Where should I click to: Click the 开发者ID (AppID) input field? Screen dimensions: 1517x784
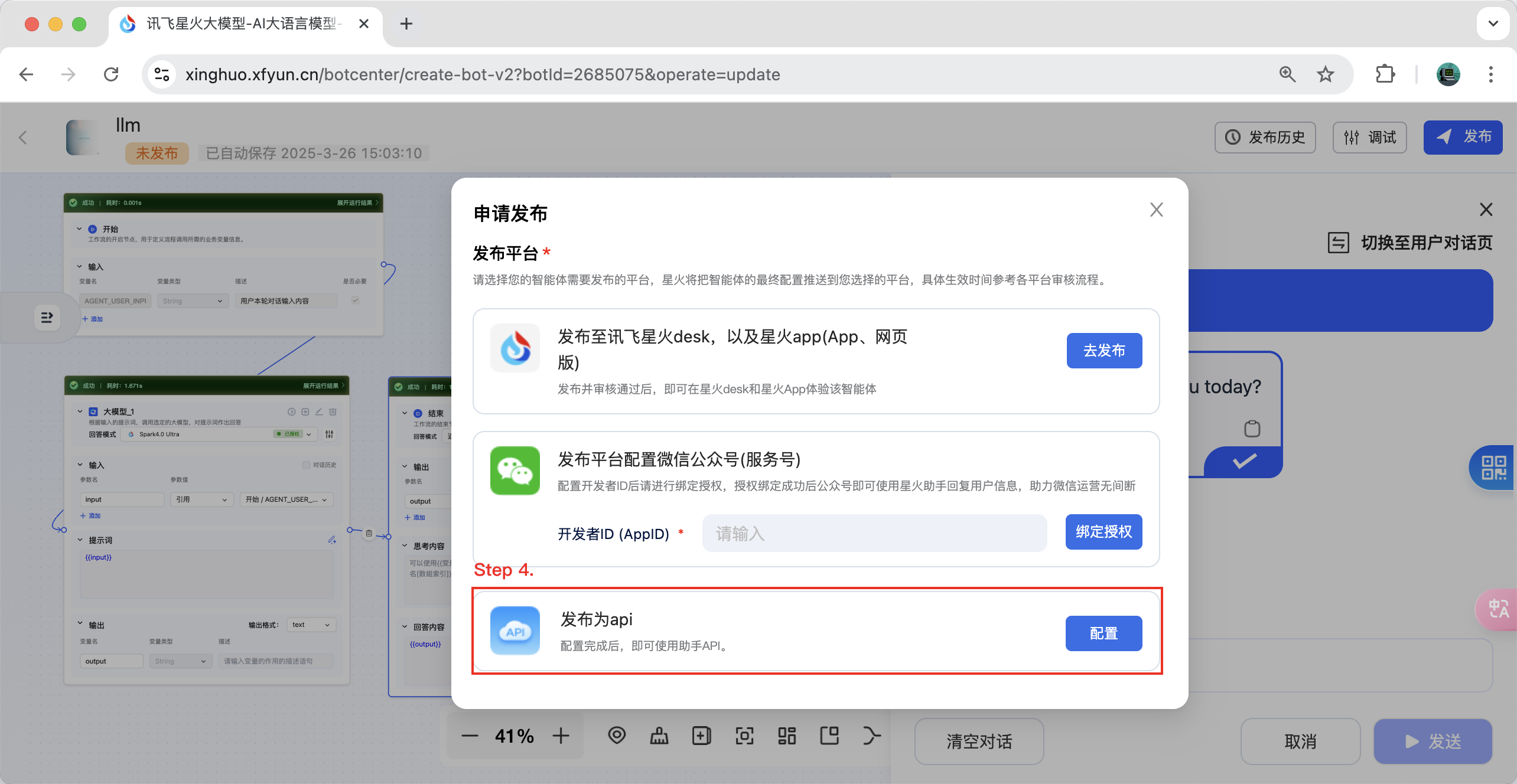click(874, 533)
